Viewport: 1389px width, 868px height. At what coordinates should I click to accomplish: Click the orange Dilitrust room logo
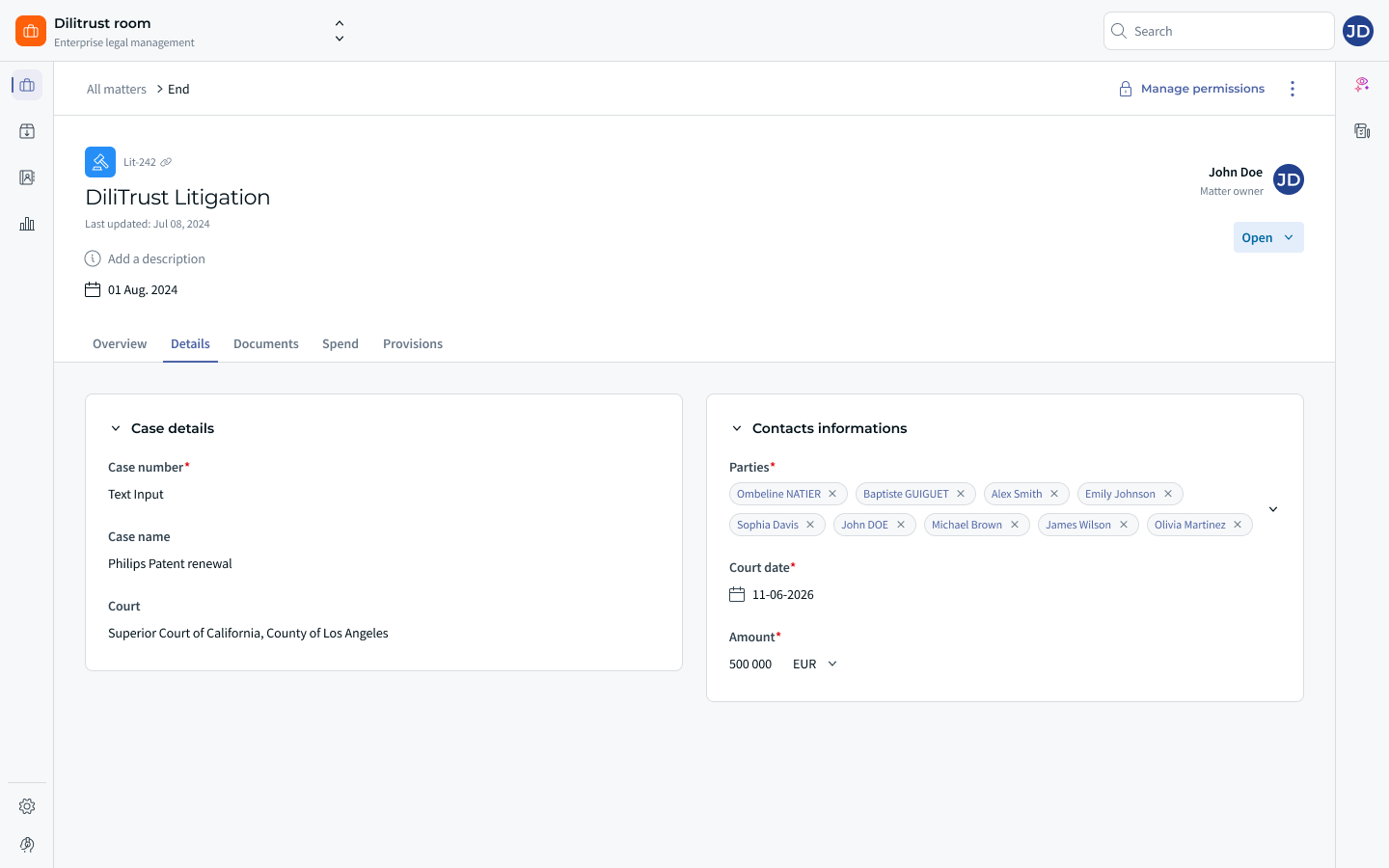point(31,31)
